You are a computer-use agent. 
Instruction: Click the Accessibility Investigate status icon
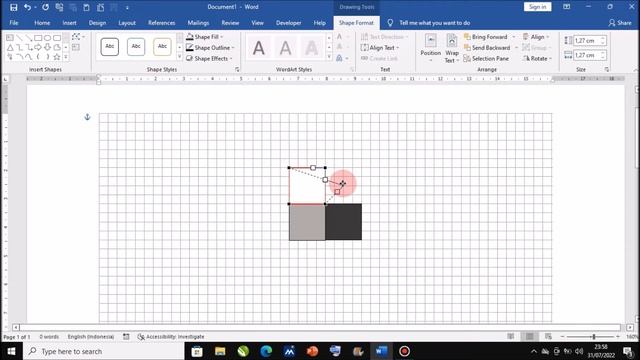[141, 337]
